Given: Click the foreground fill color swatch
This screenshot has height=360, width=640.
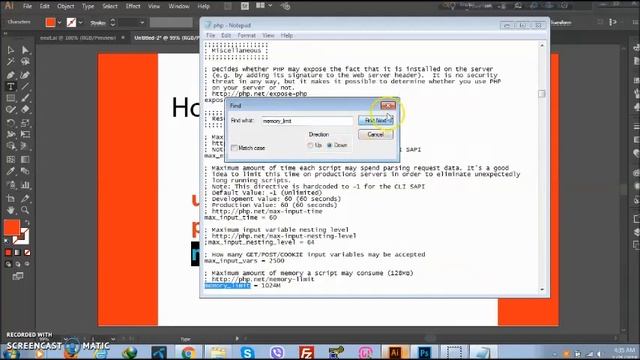Looking at the screenshot, I should (12, 227).
